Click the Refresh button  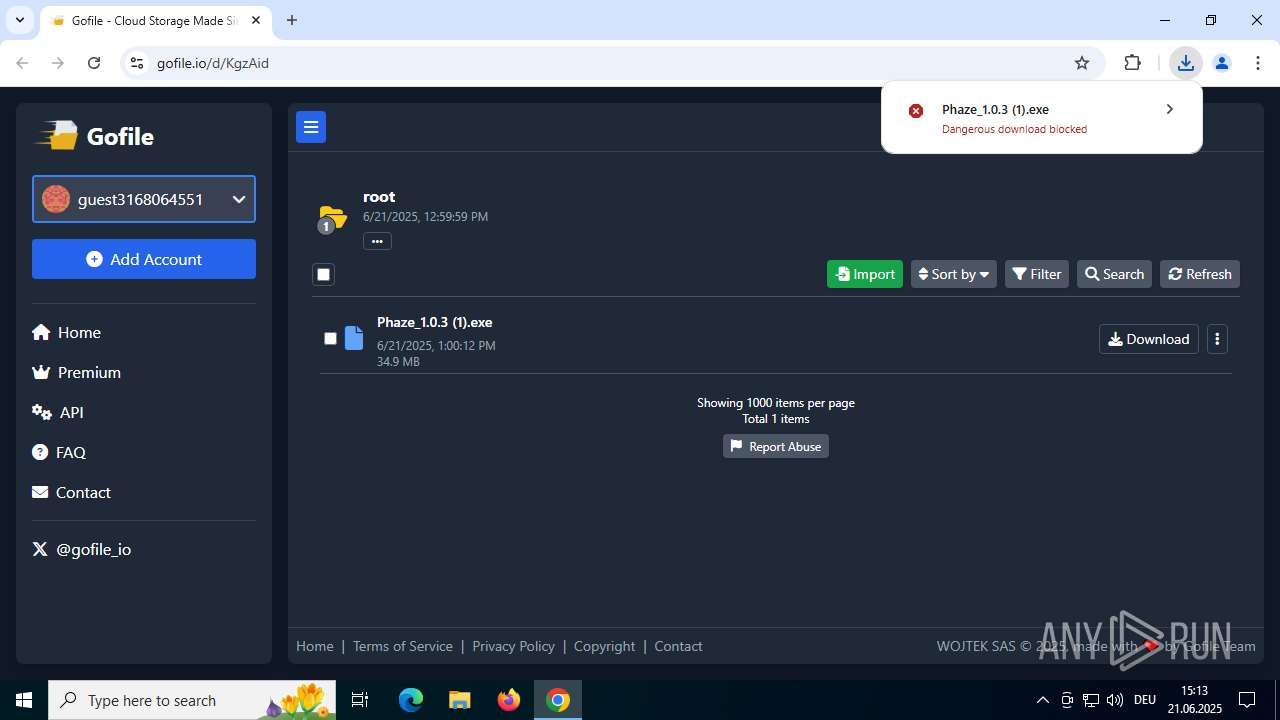[x=1200, y=274]
